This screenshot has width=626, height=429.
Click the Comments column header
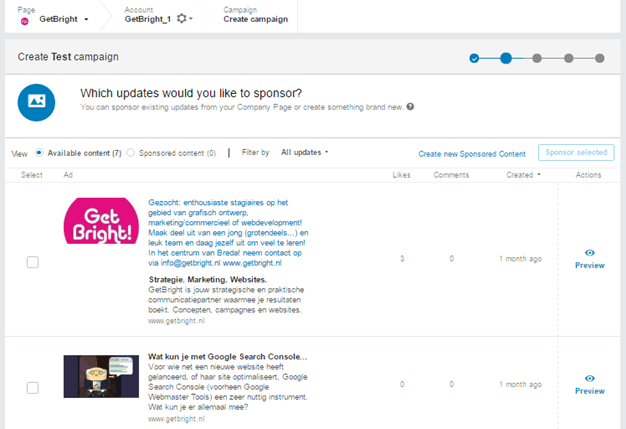451,175
